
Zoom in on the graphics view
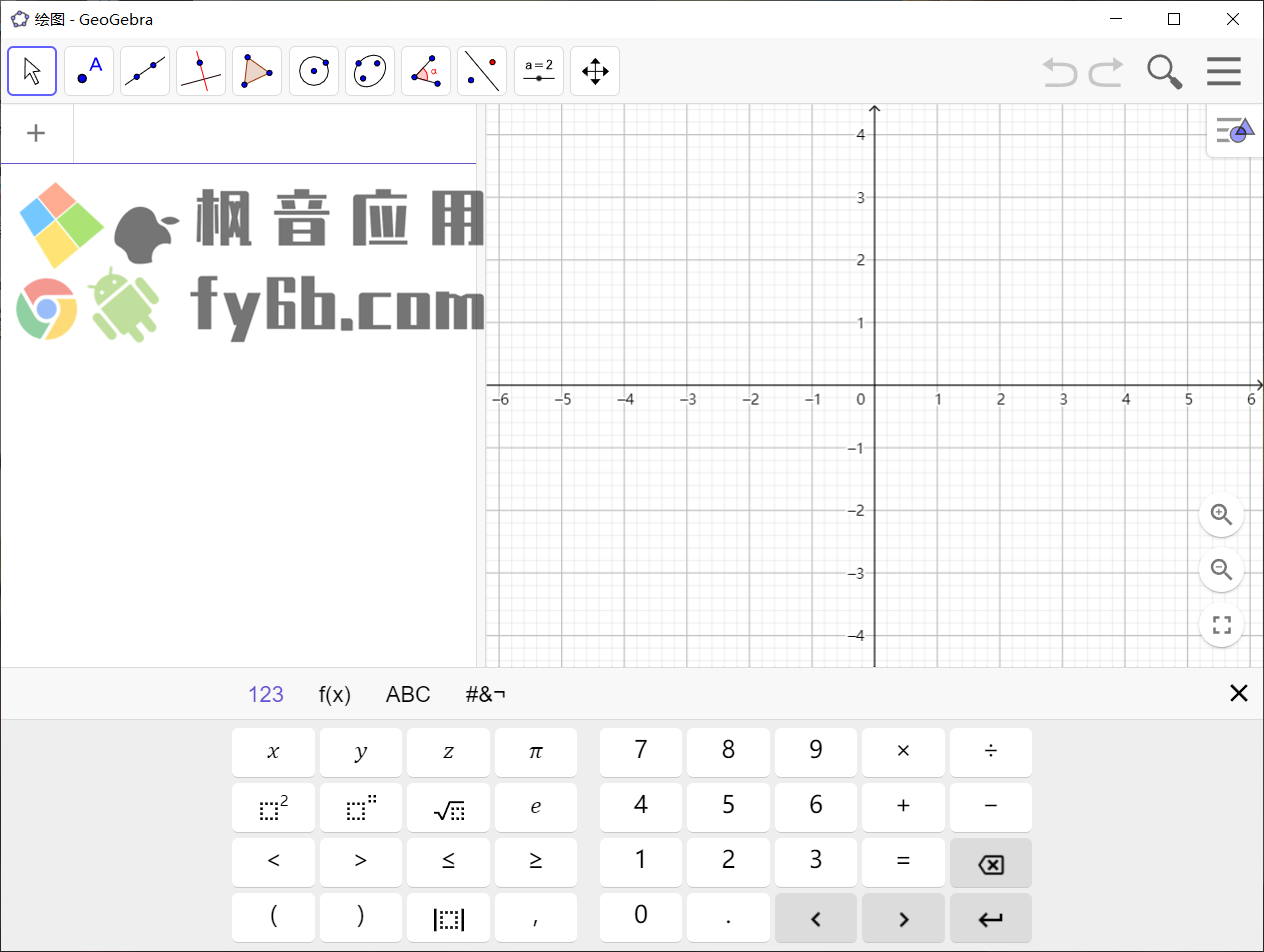1221,514
